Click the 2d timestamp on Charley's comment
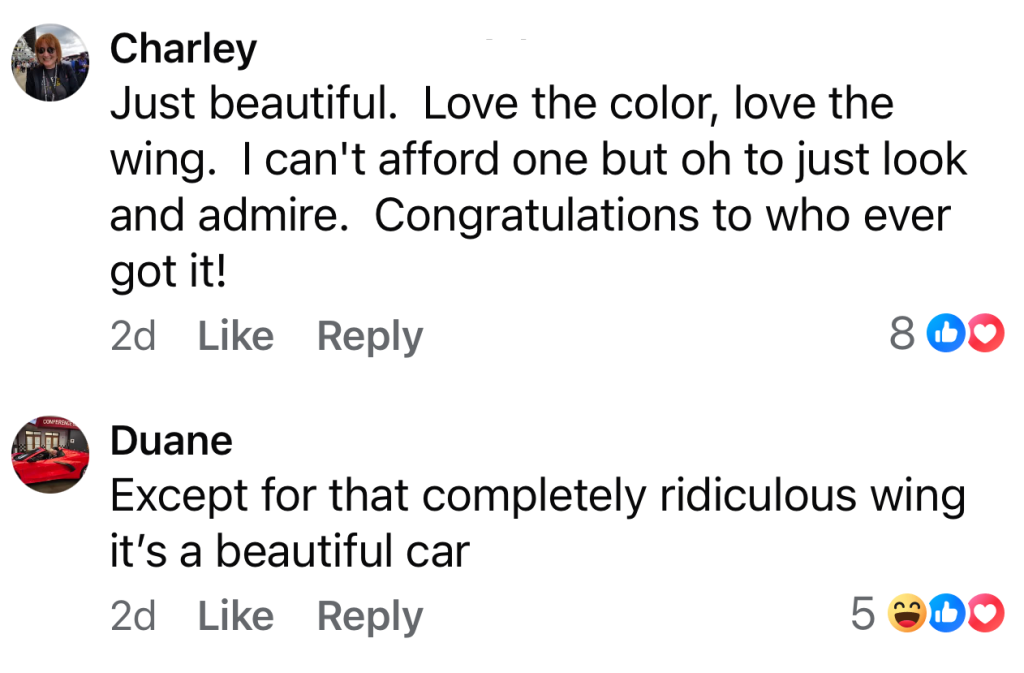This screenshot has width=1024, height=673. [x=133, y=336]
